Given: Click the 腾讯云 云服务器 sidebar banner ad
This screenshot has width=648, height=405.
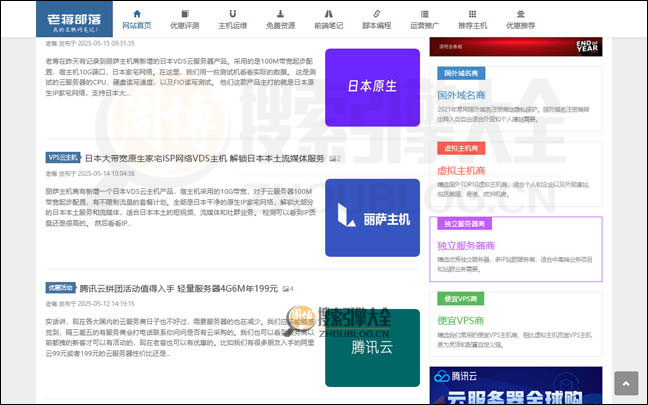Looking at the screenshot, I should tap(516, 385).
